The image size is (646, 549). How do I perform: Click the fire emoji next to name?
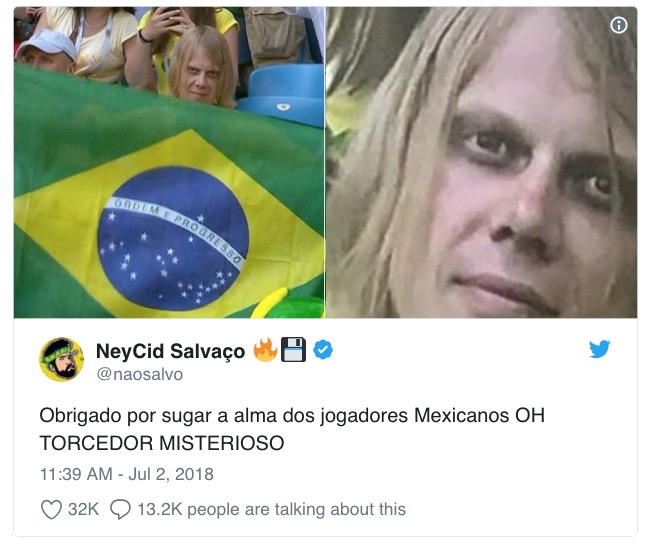[265, 350]
